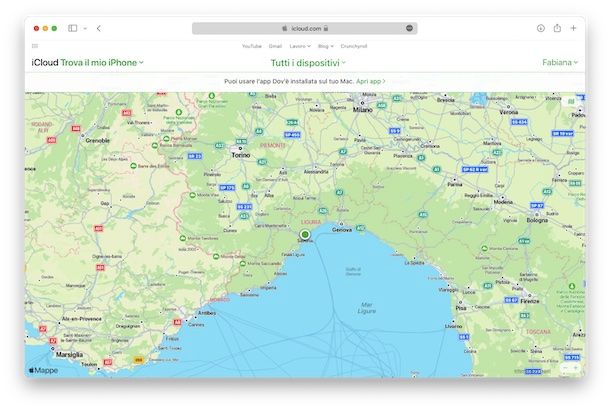Click the Aix-en-Provence label
This screenshot has height=410, width=610.
coord(82,319)
